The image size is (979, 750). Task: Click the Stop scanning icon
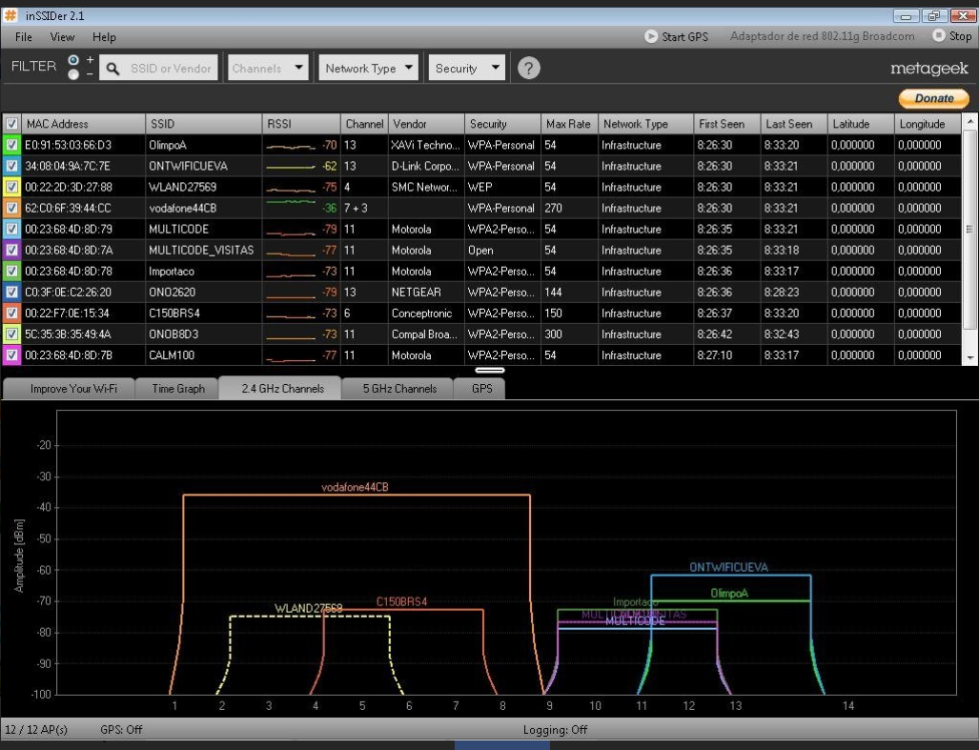(938, 36)
